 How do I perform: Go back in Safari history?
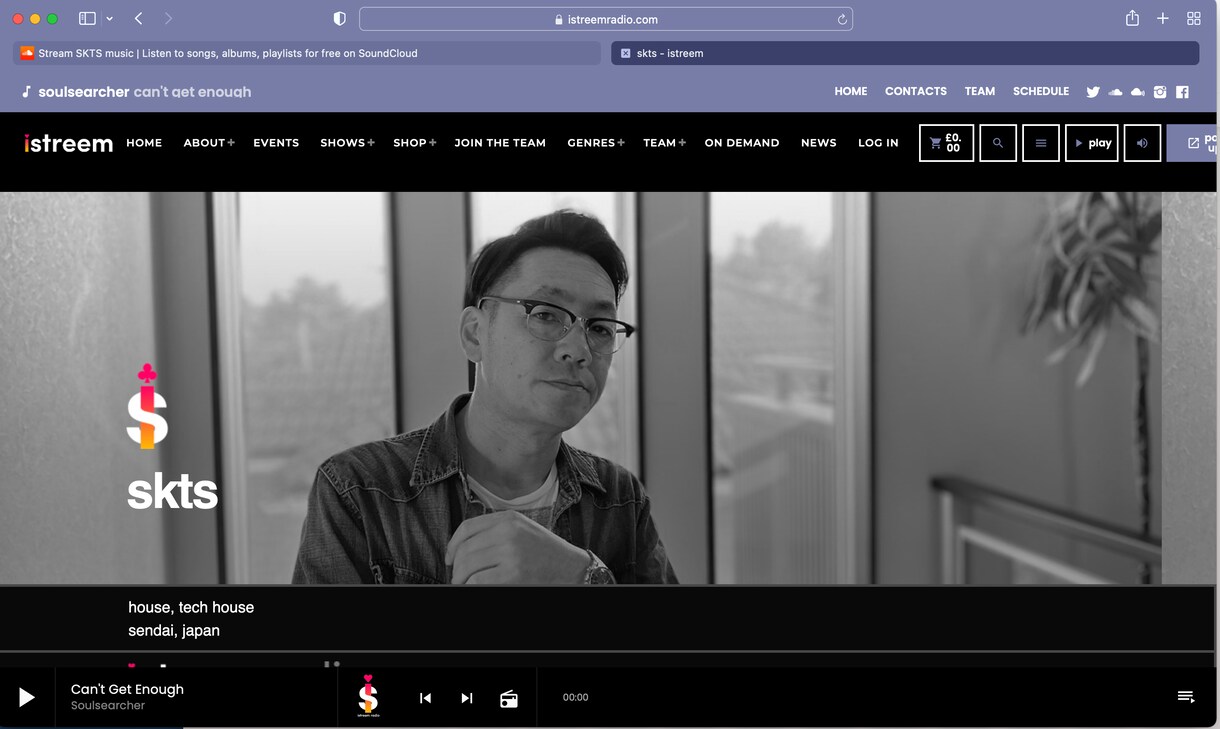coord(139,19)
